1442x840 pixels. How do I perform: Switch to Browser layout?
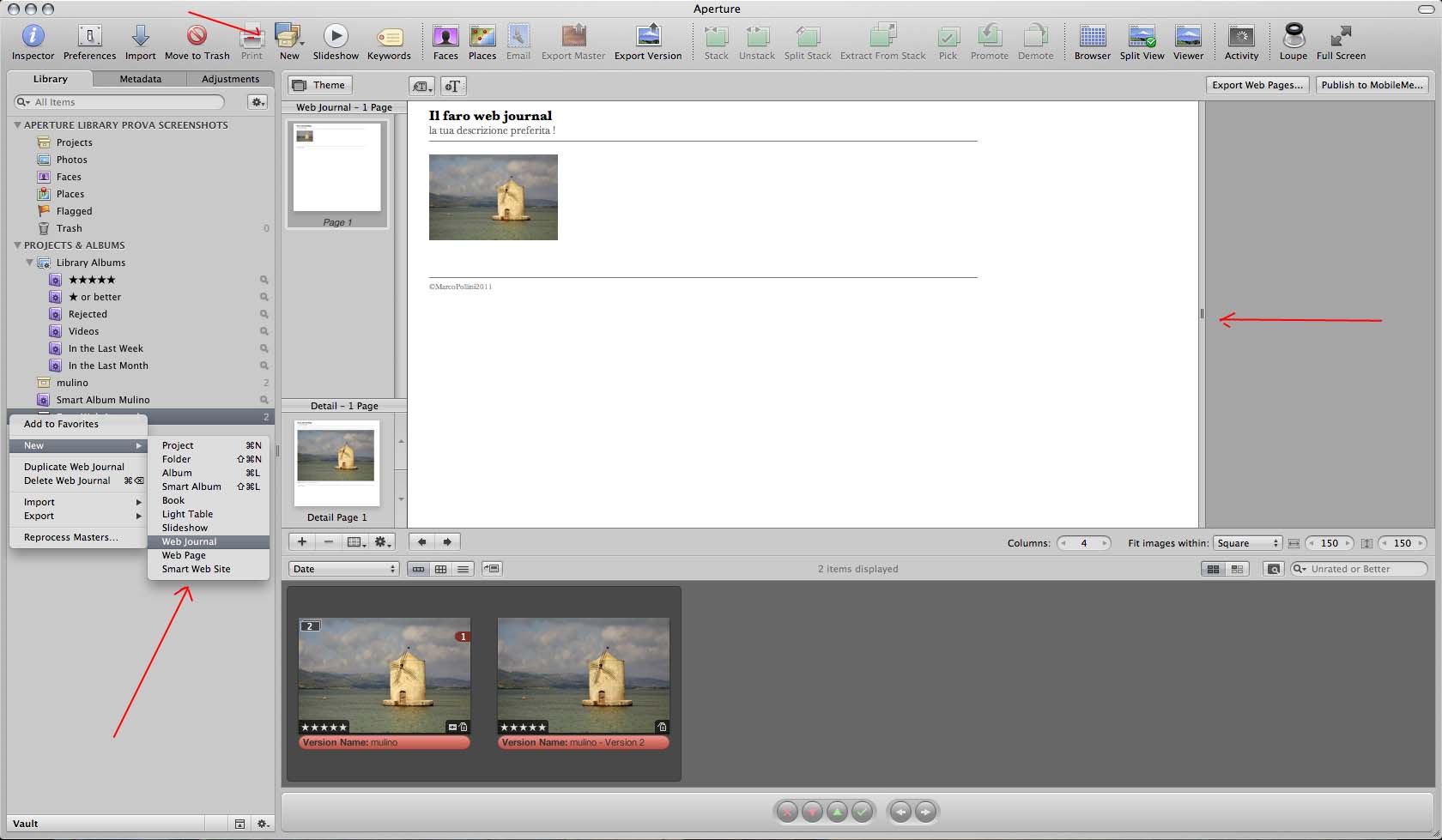(x=1093, y=42)
